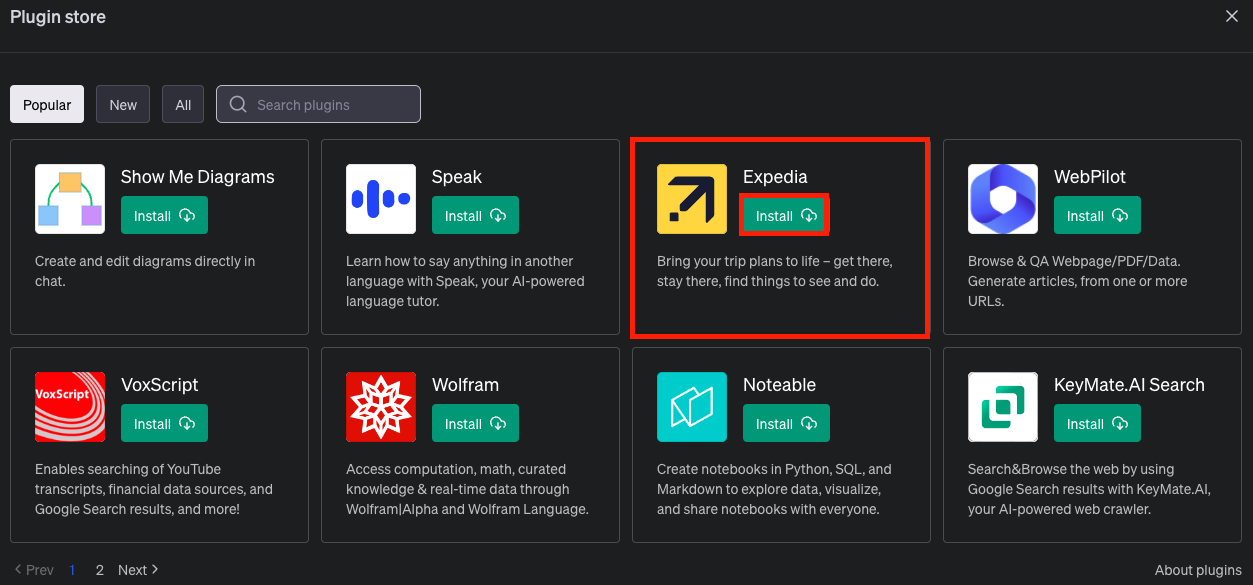Viewport: 1253px width, 585px height.
Task: Click the Expedia plugin title
Action: (x=775, y=177)
